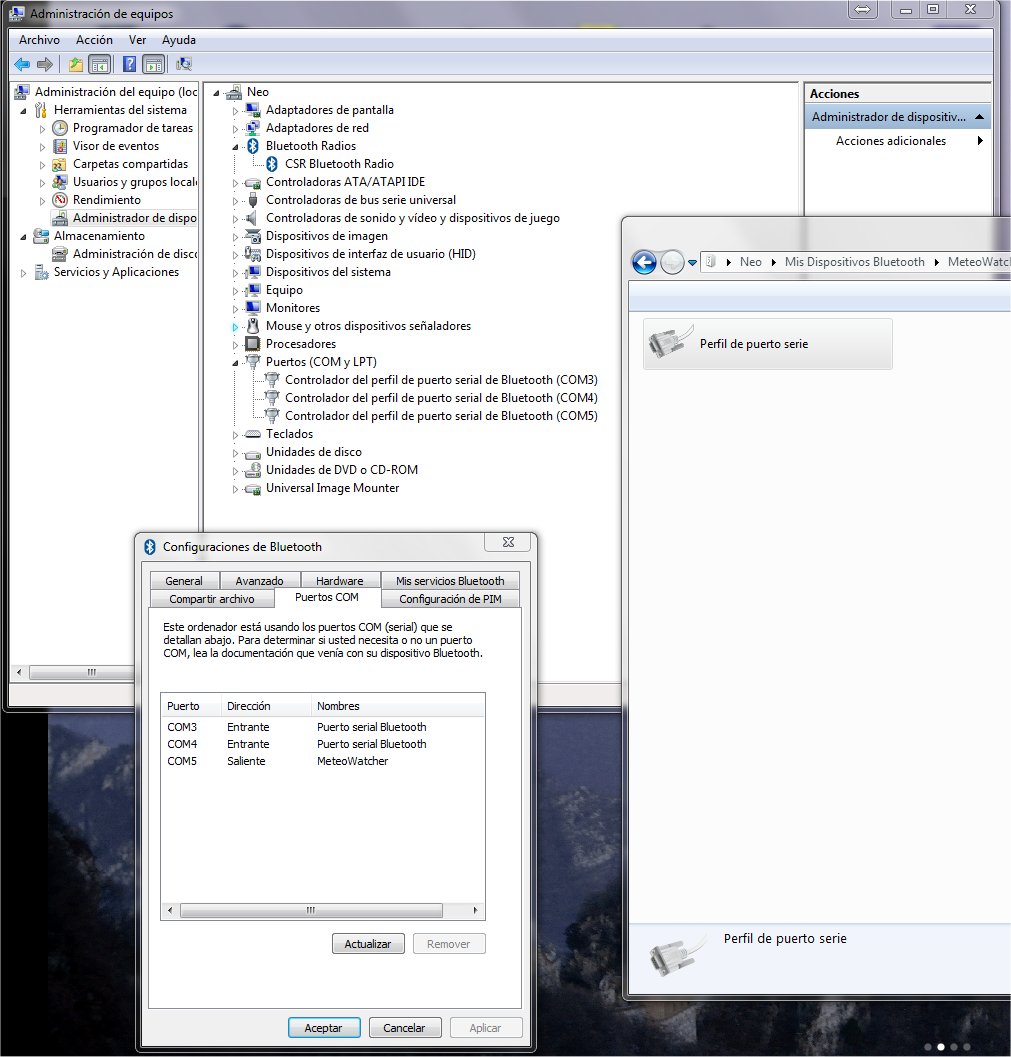Select the COM5 MeteoWatcher row
Screen dimensions: 1011x1057
click(300, 761)
